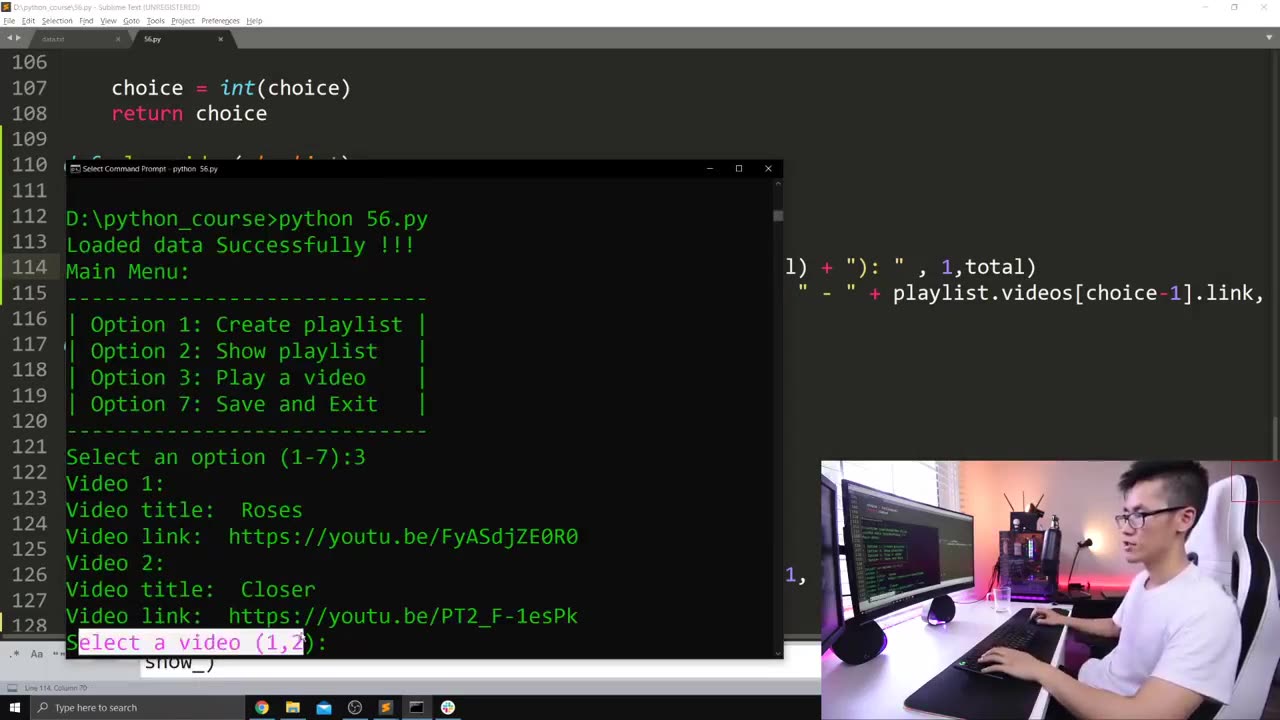Click 'Video title: Closer' in Command Prompt
The image size is (1280, 720).
tap(191, 589)
